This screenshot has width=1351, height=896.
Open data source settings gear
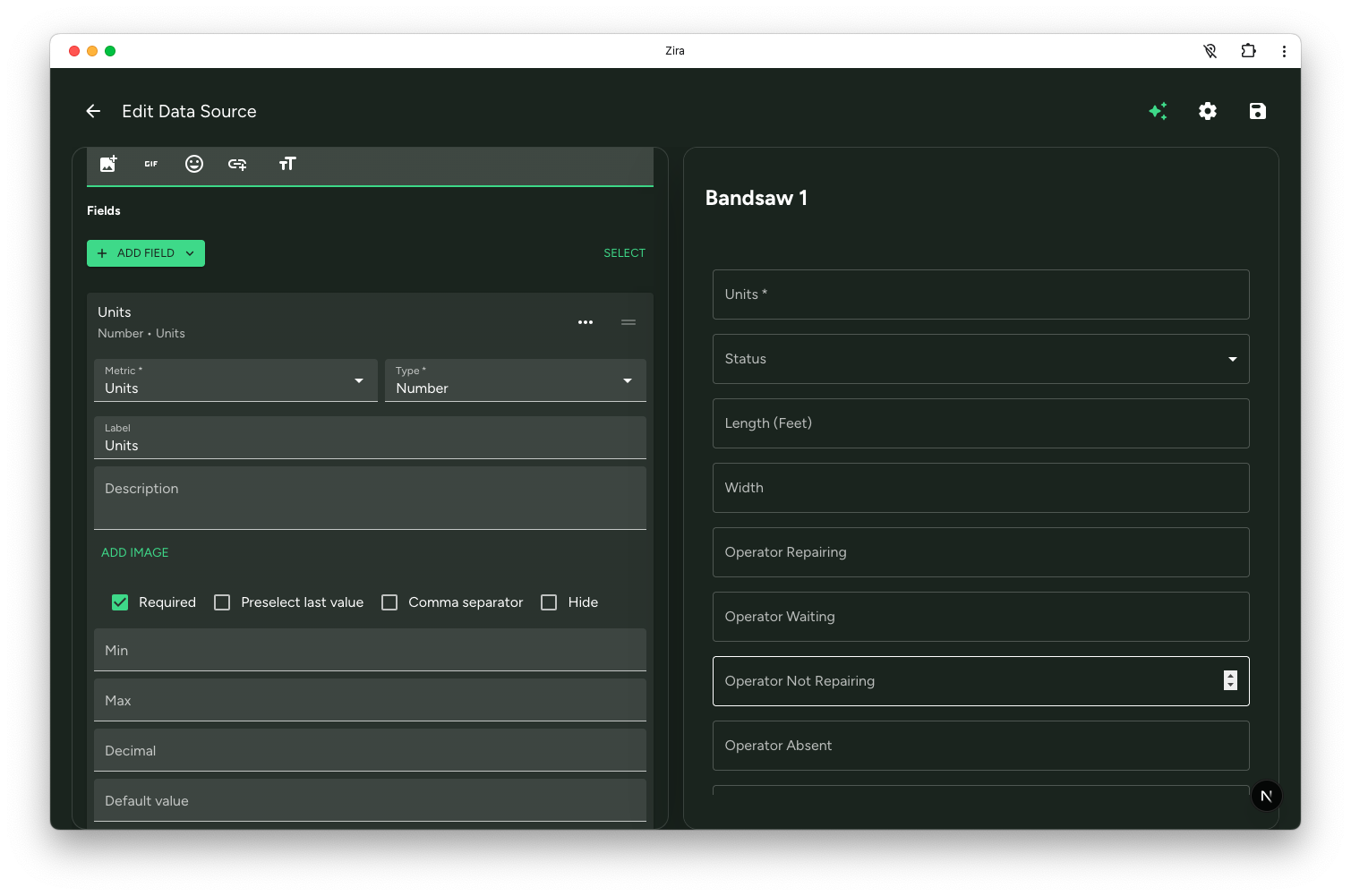(x=1208, y=111)
